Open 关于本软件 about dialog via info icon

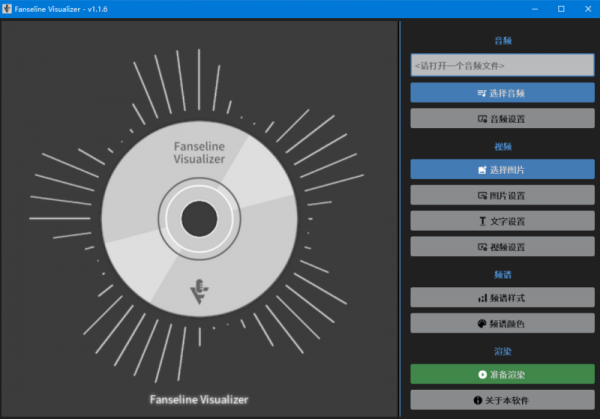tap(502, 400)
